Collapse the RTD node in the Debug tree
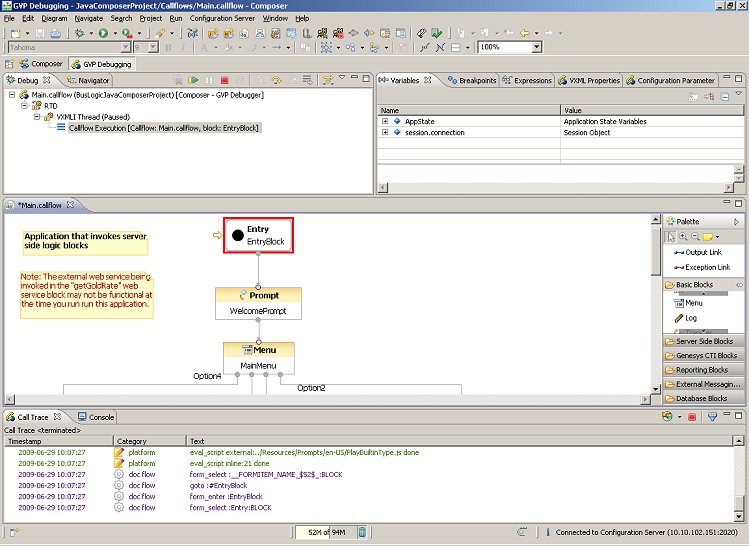749x546 pixels. [23, 105]
